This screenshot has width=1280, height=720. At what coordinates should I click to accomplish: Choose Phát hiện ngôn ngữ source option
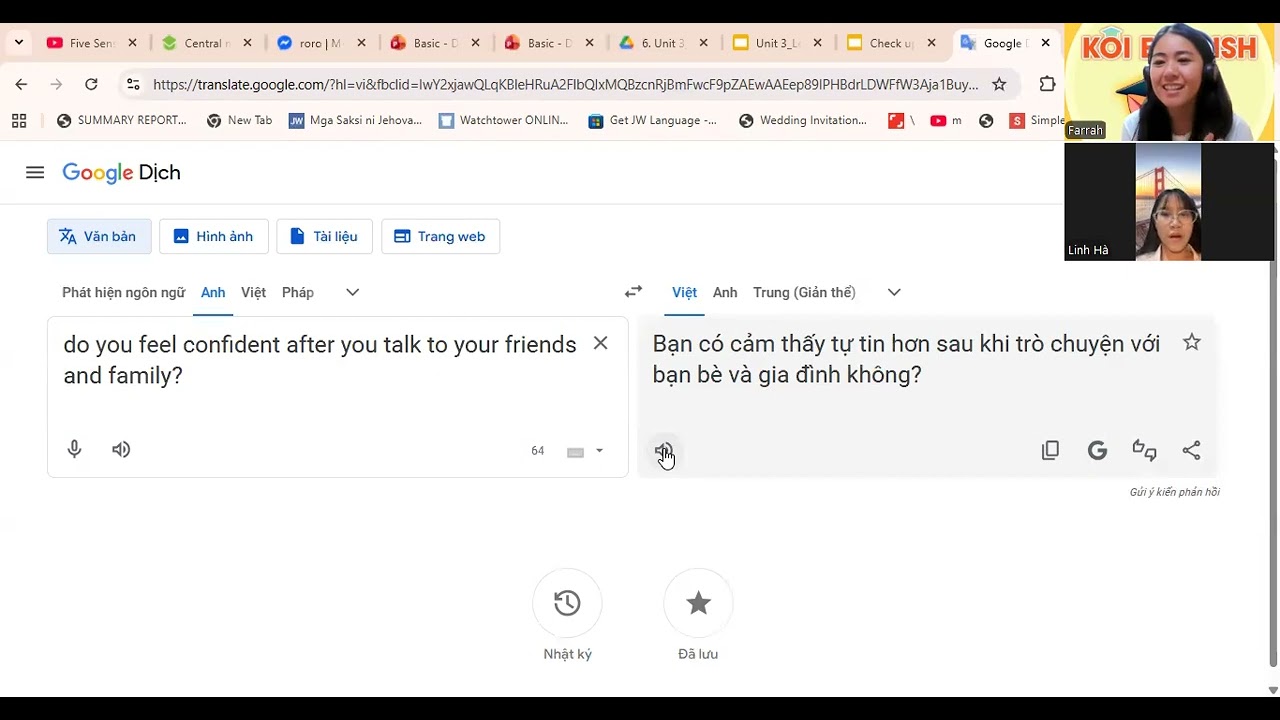[x=124, y=292]
